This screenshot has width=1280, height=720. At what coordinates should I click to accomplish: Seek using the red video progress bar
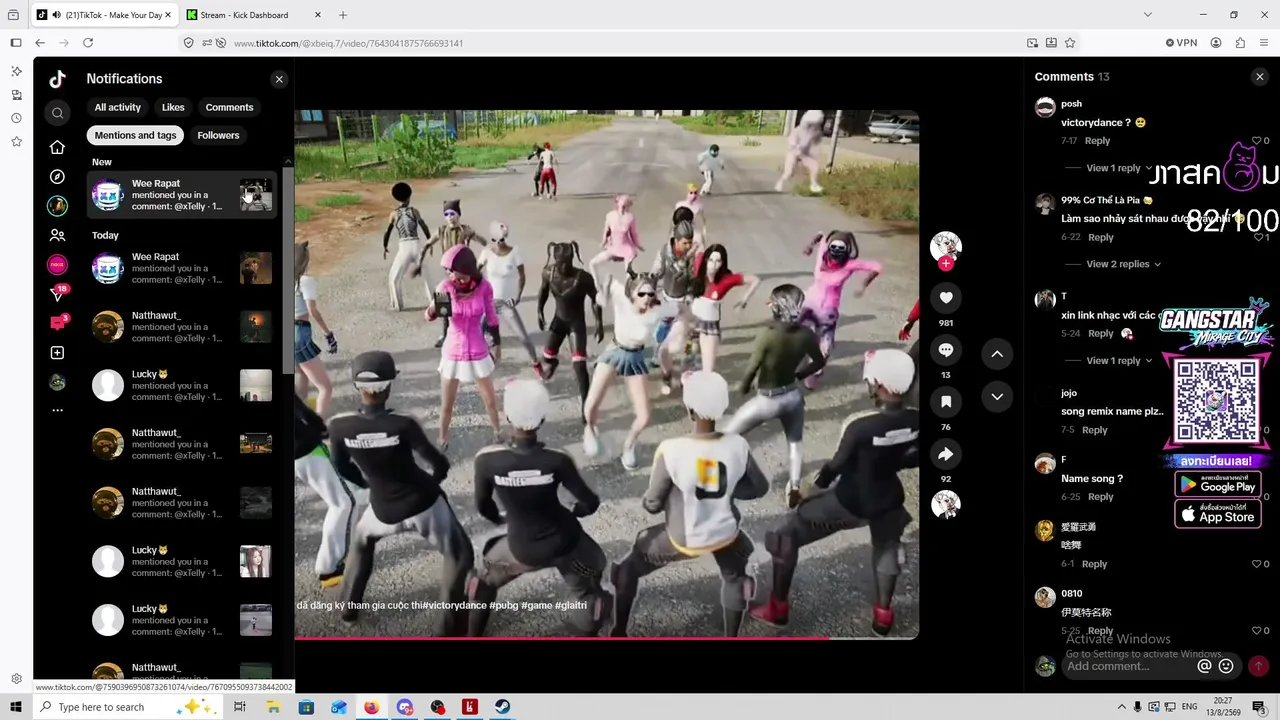(606, 637)
